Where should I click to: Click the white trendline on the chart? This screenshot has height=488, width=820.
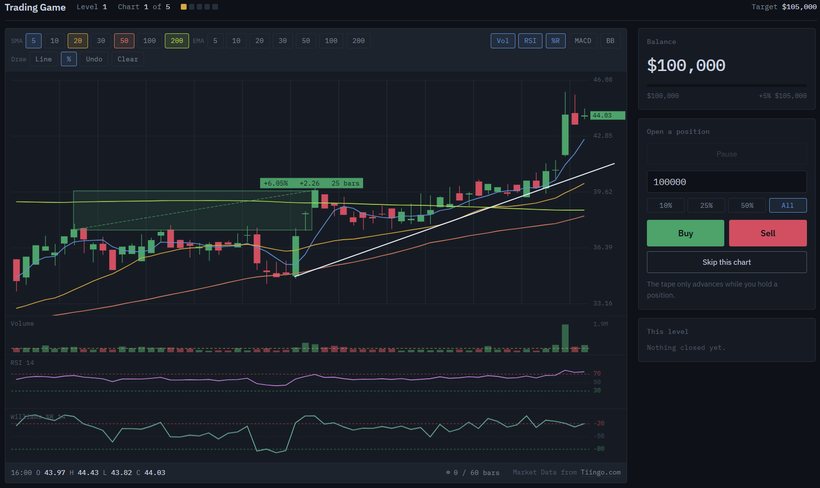click(x=455, y=220)
